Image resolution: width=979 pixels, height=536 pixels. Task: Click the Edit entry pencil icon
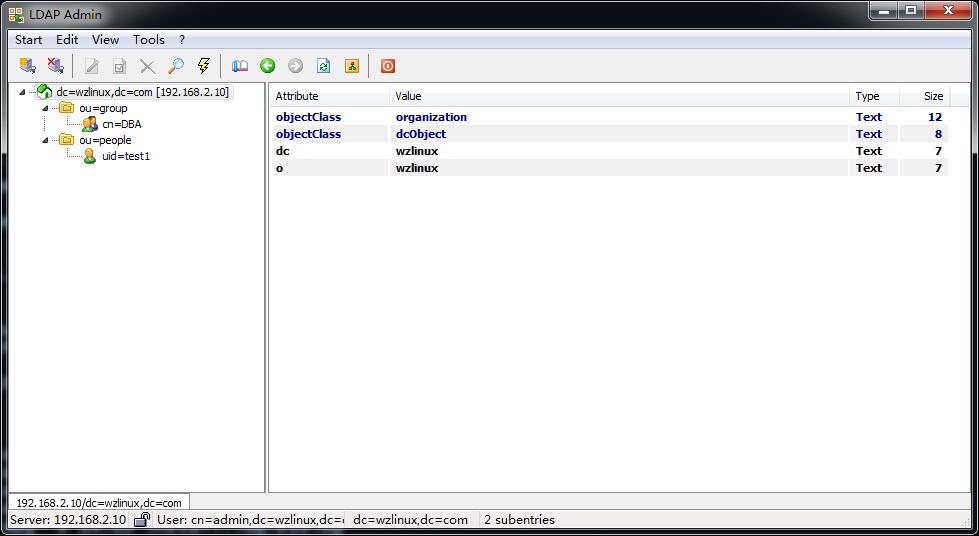[x=92, y=66]
